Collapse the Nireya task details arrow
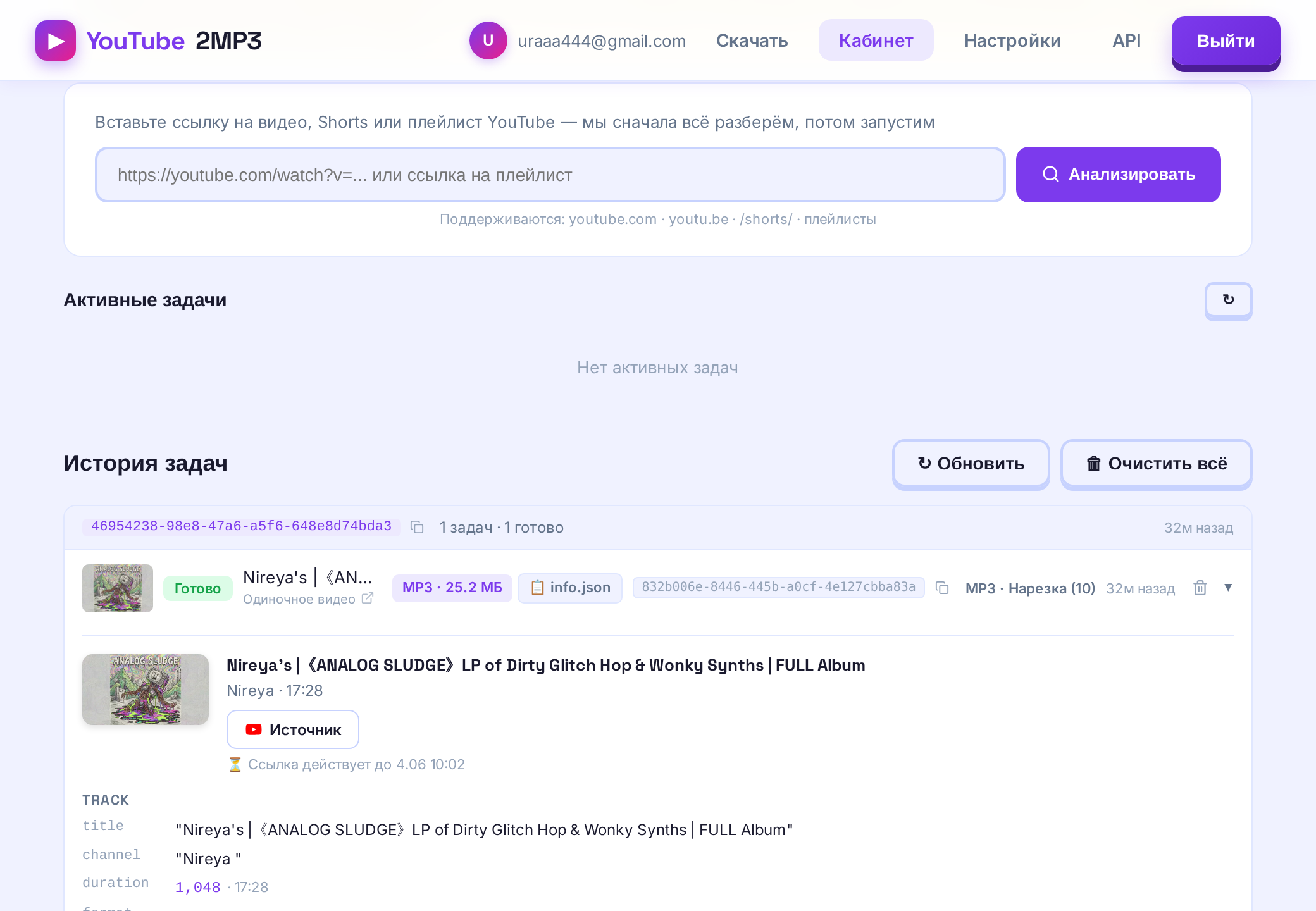Viewport: 1316px width, 911px height. click(1228, 588)
